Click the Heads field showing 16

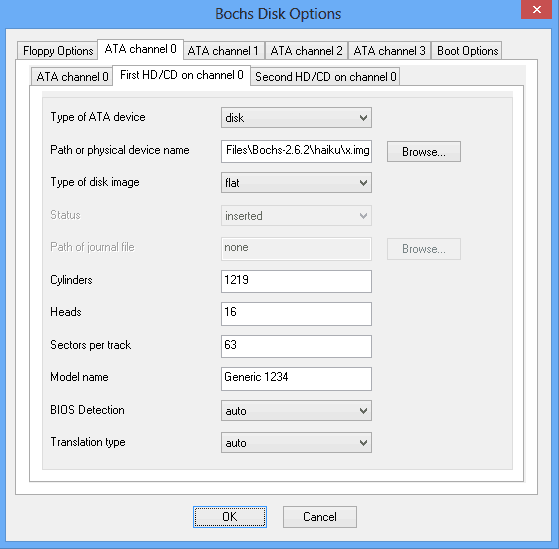(296, 314)
